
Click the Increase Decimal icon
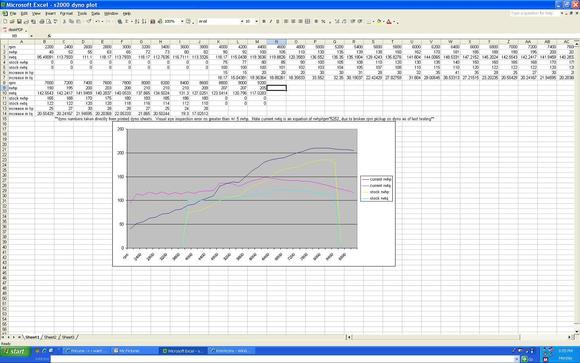coord(337,21)
